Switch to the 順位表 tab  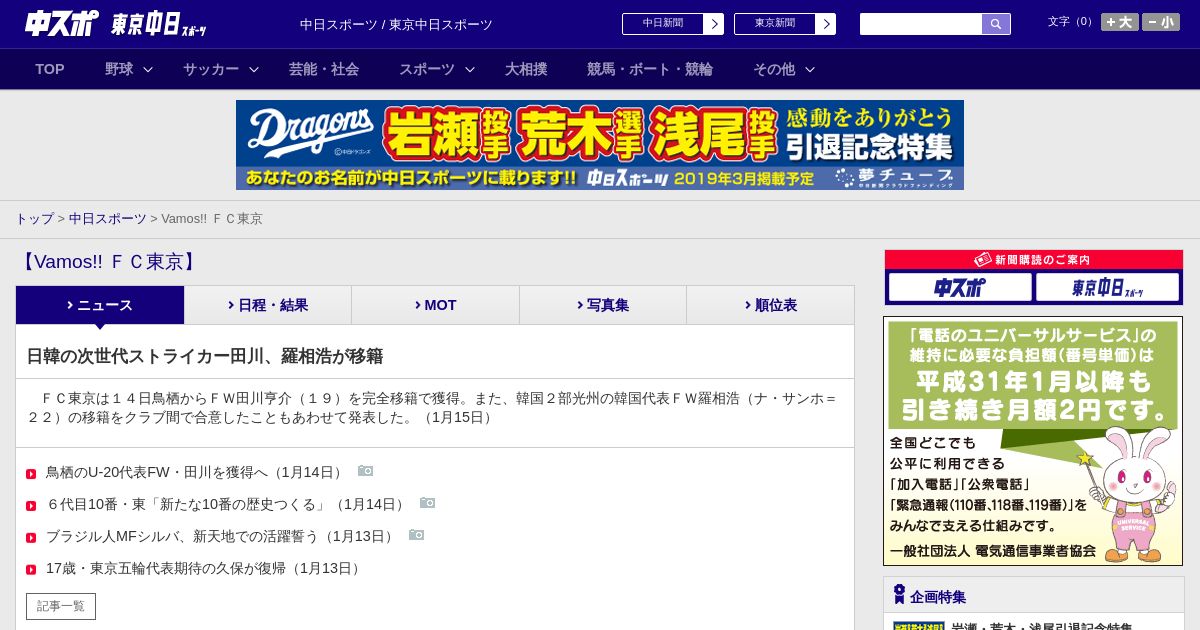(x=770, y=305)
